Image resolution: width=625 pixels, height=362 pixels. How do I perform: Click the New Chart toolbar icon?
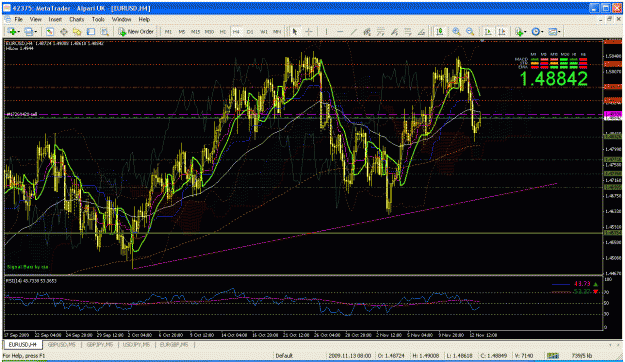11,31
